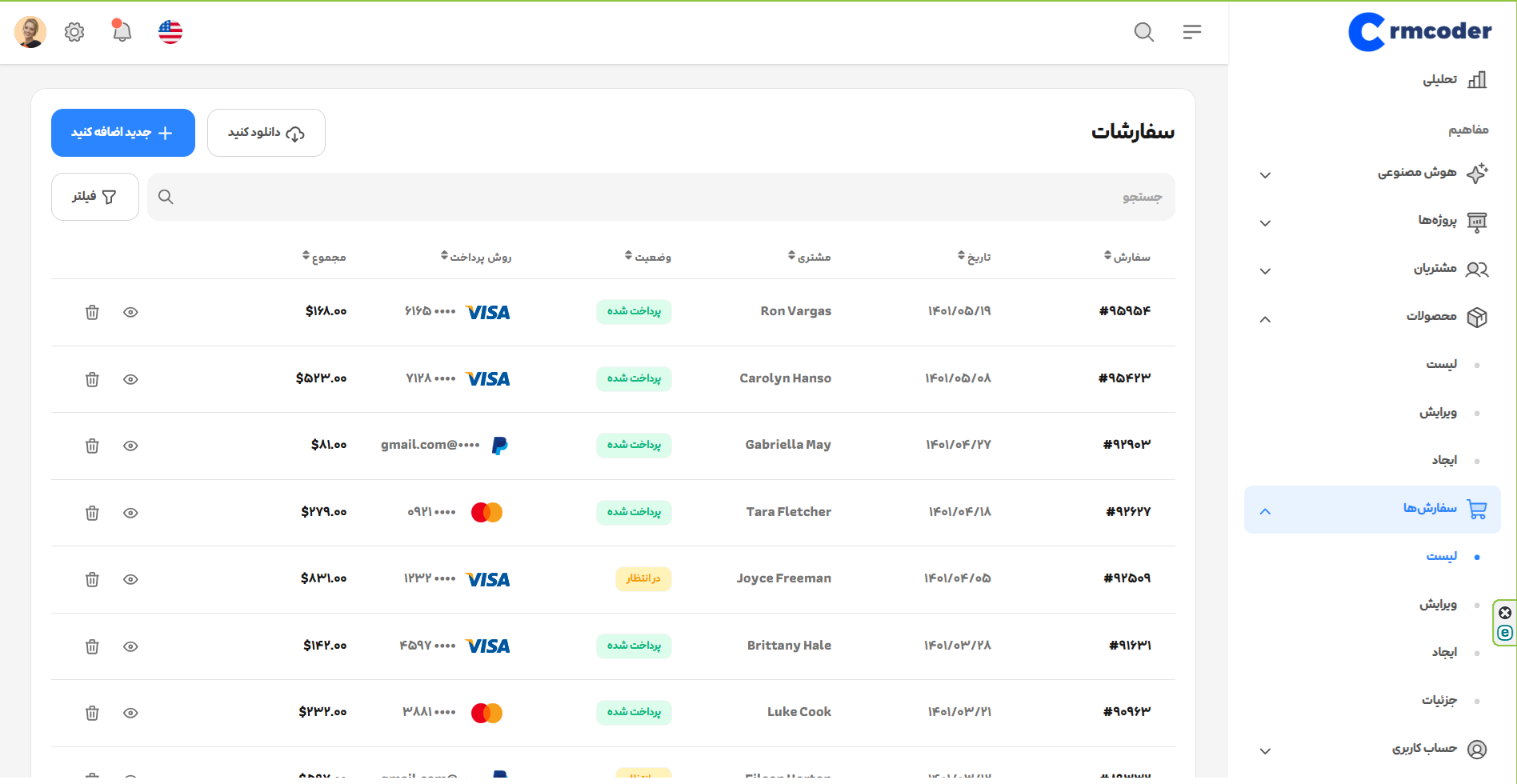Click the settings gear icon in header
Image resolution: width=1517 pixels, height=784 pixels.
(x=74, y=32)
